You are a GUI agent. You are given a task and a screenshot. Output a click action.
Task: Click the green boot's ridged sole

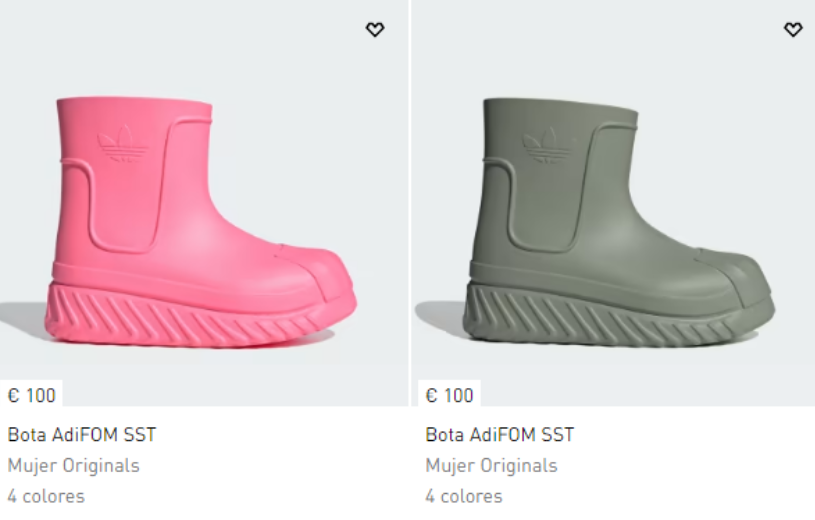pyautogui.click(x=616, y=316)
